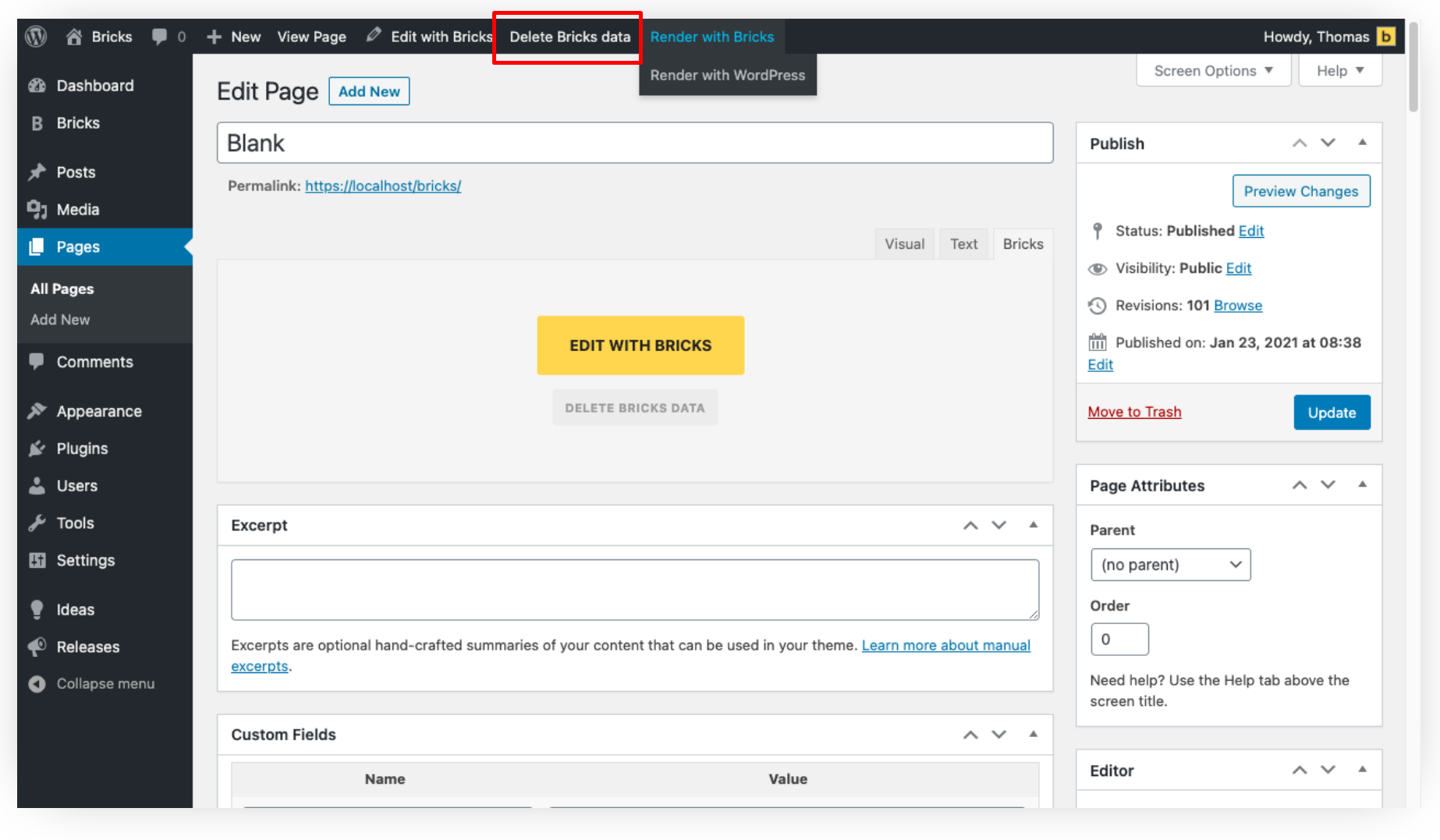The width and height of the screenshot is (1440, 840).
Task: Move the Custom Fields box up
Action: [970, 735]
